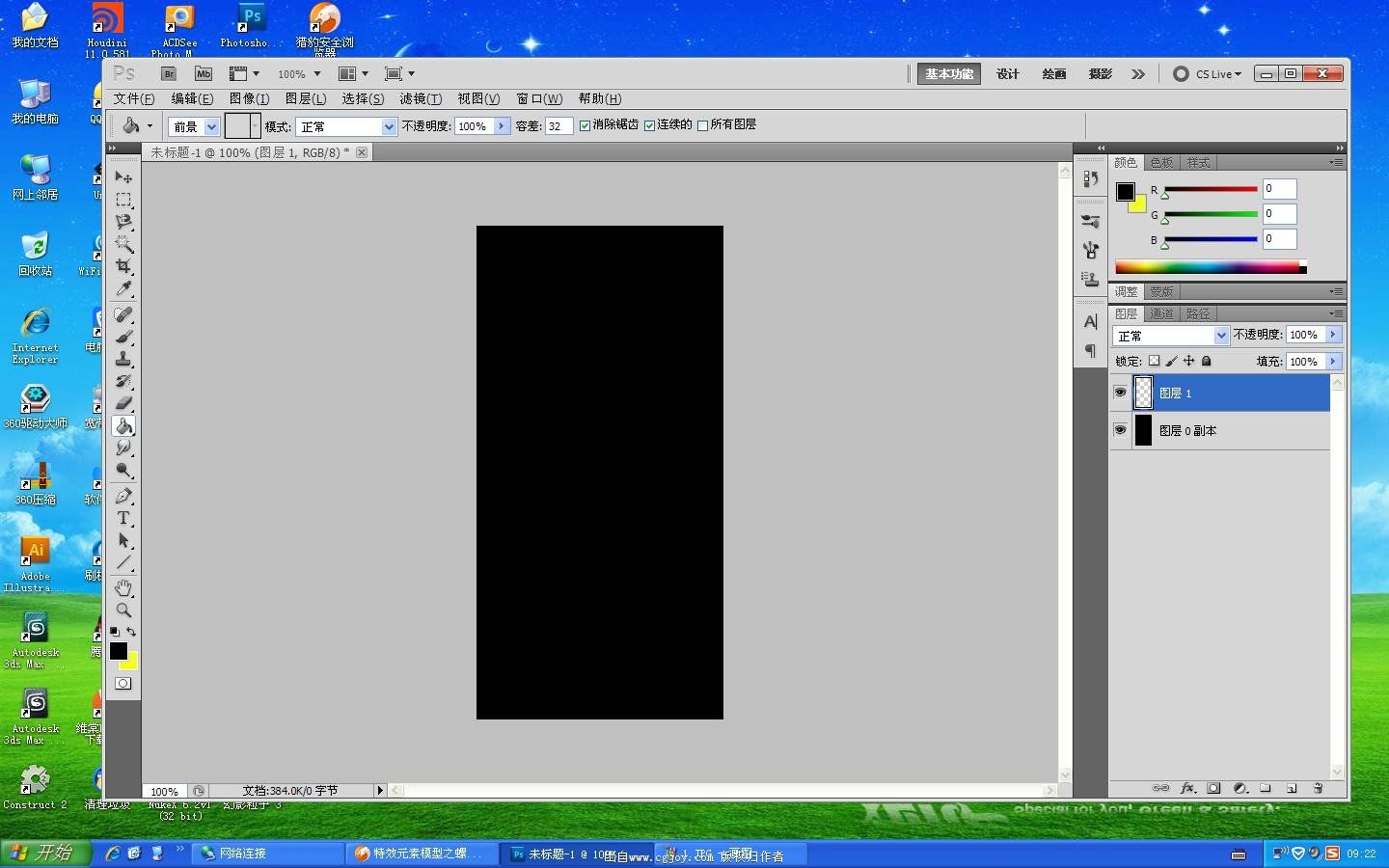Screen dimensions: 1389x868
Task: Toggle lock transparent pixels
Action: (x=1154, y=361)
